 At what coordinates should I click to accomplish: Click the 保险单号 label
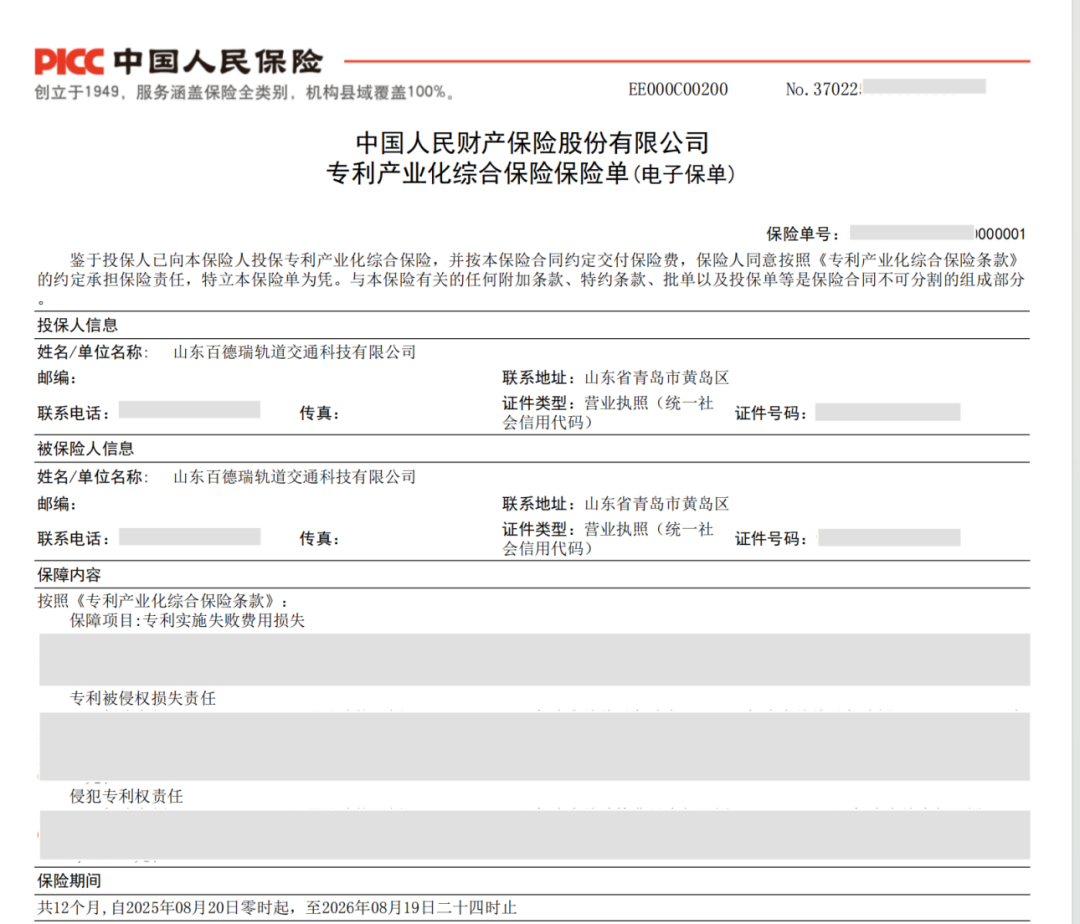[803, 234]
